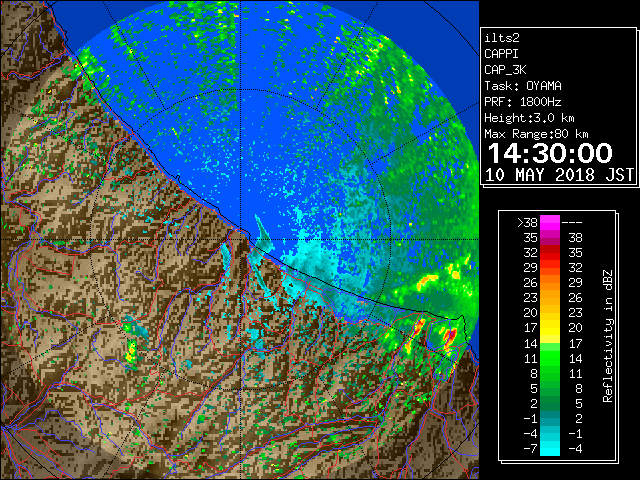Select the date '10 MAY 2018 JST'
Image resolution: width=640 pixels, height=480 pixels.
pos(560,175)
